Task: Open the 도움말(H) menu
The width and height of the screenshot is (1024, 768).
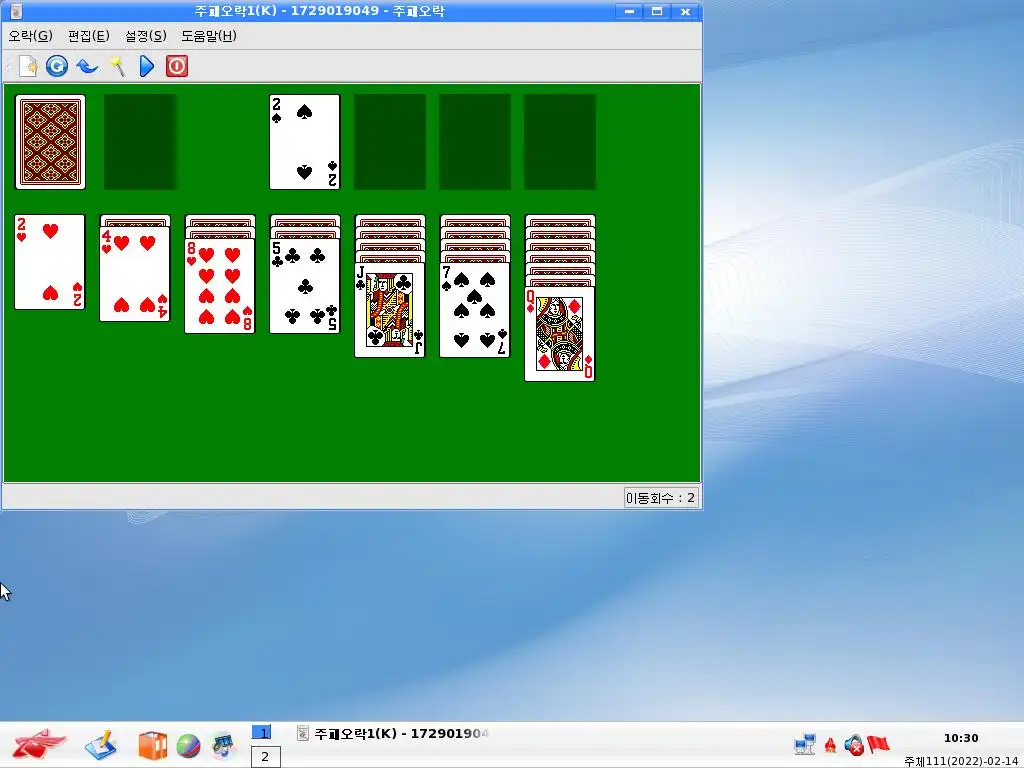Action: 209,36
